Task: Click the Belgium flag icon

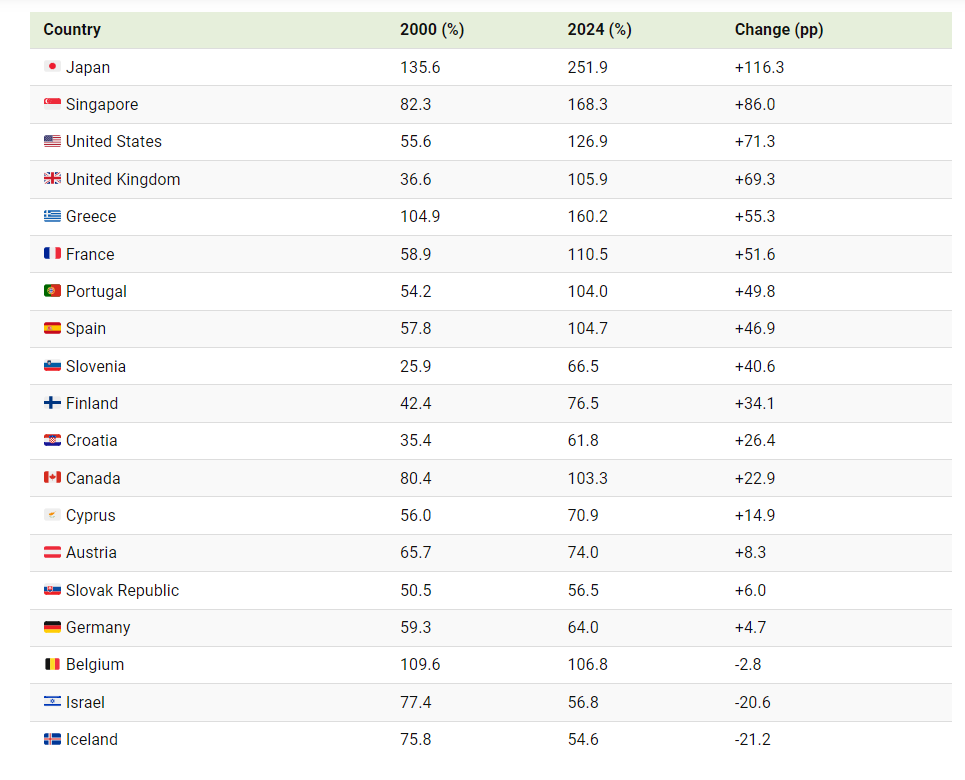Action: (52, 665)
